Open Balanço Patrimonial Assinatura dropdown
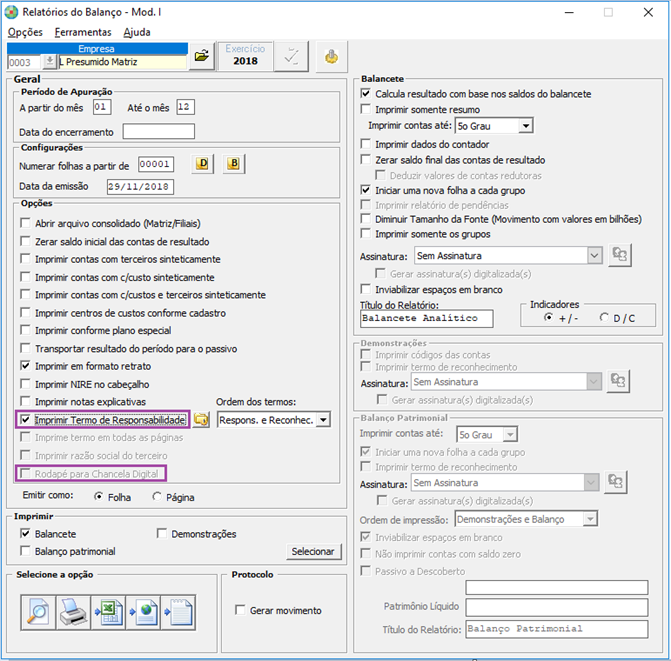 coord(591,483)
